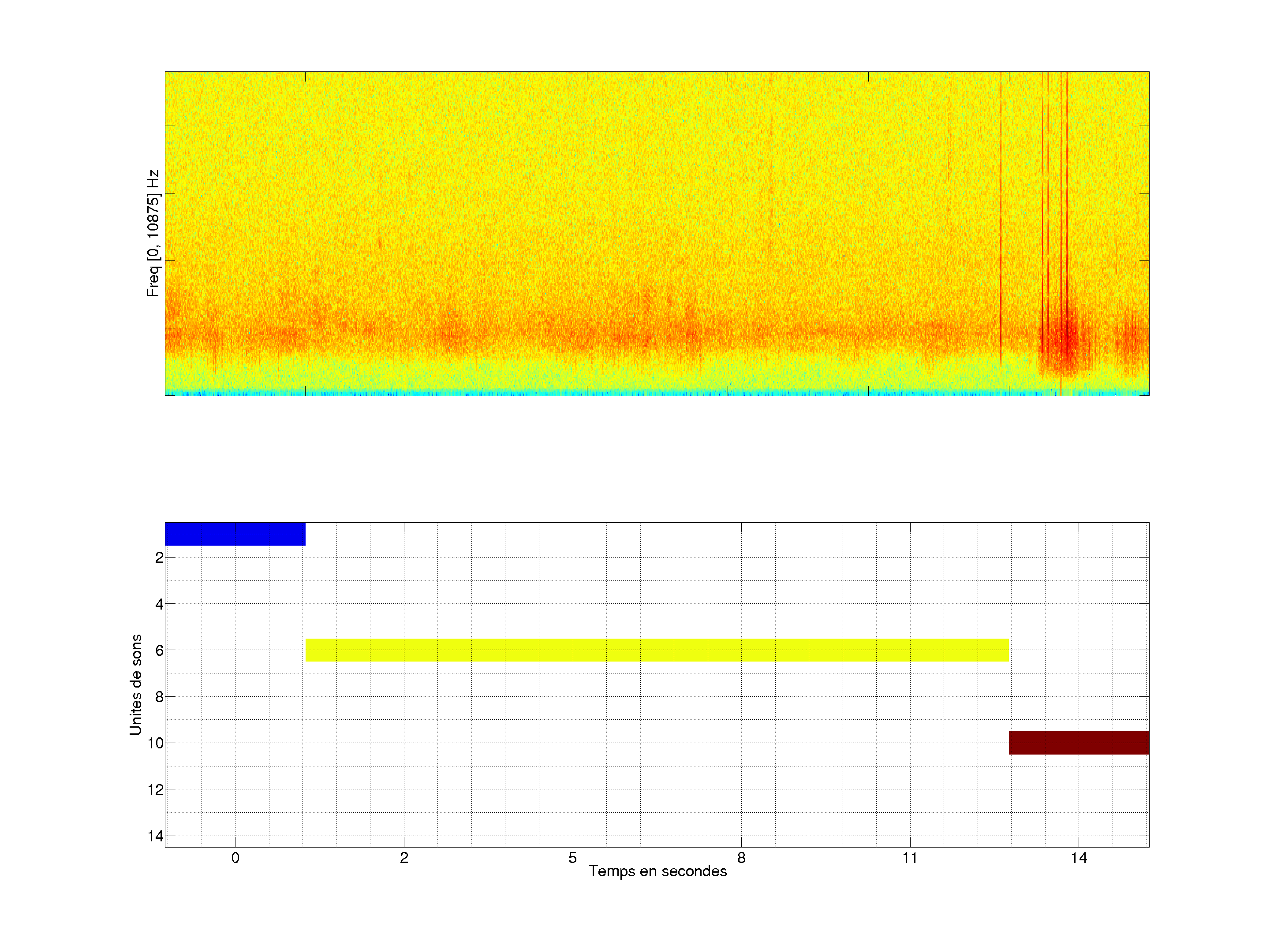Click x-axis tick label 0
1270x952 pixels.
[235, 858]
